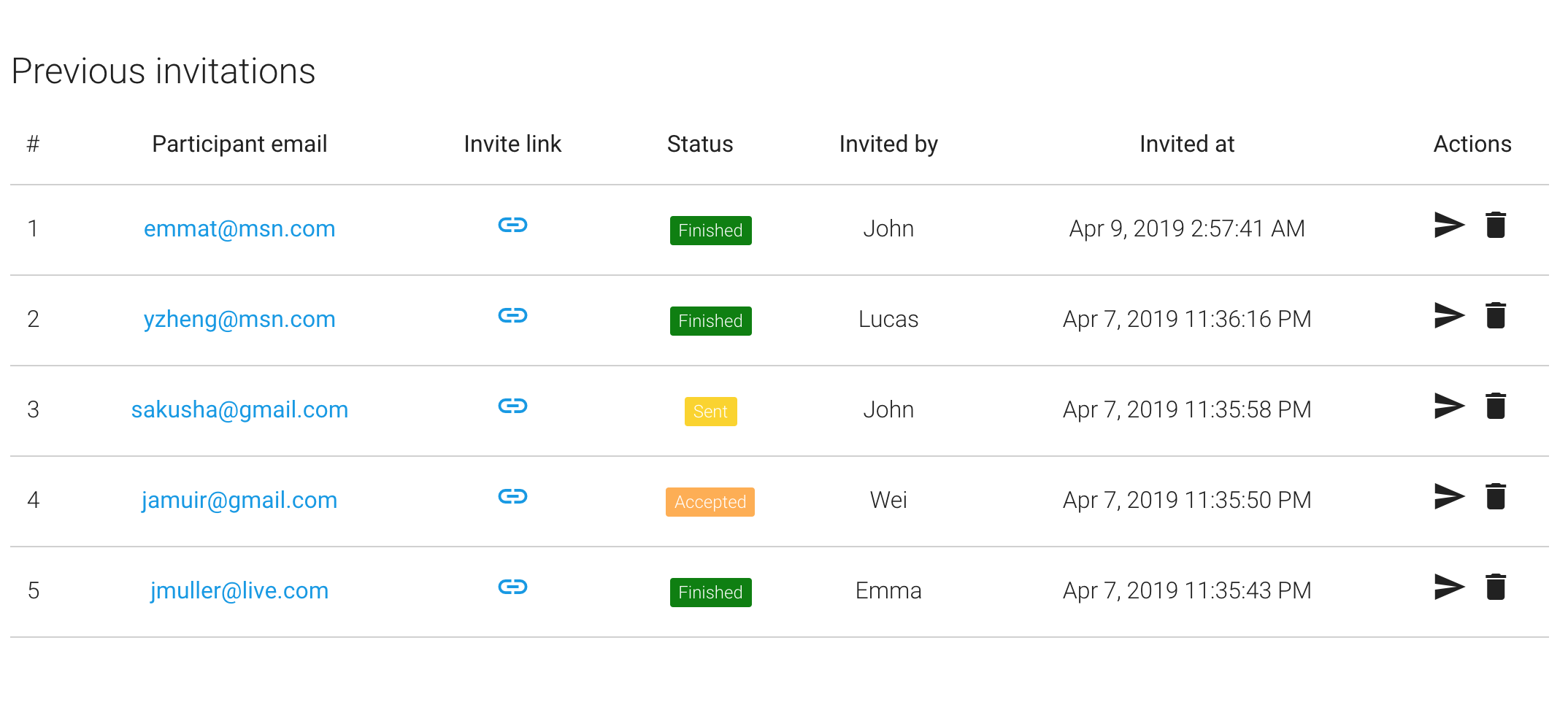The image size is (1568, 721).
Task: Open the invite link for jmuller@live.com
Action: pyautogui.click(x=512, y=587)
